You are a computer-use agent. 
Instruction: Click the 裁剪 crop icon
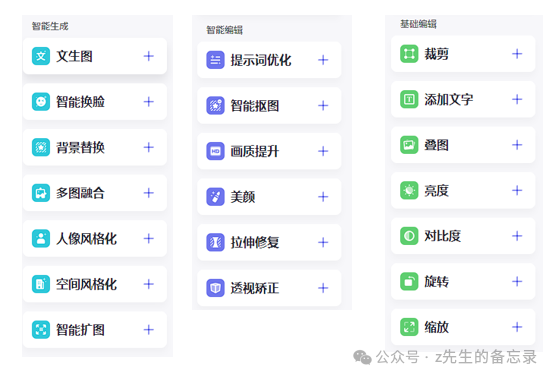click(x=409, y=54)
